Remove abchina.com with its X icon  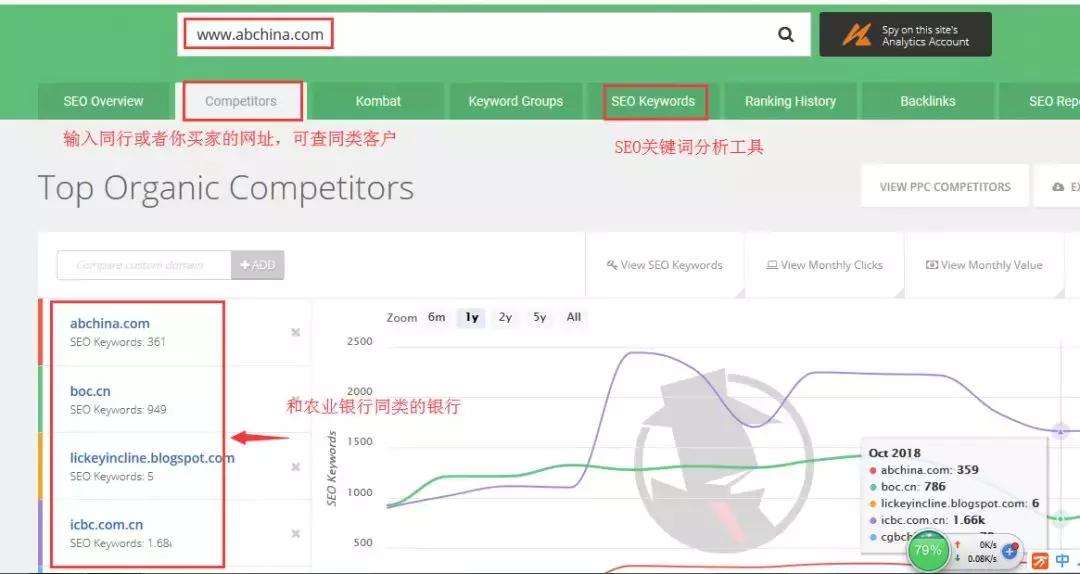coord(295,332)
